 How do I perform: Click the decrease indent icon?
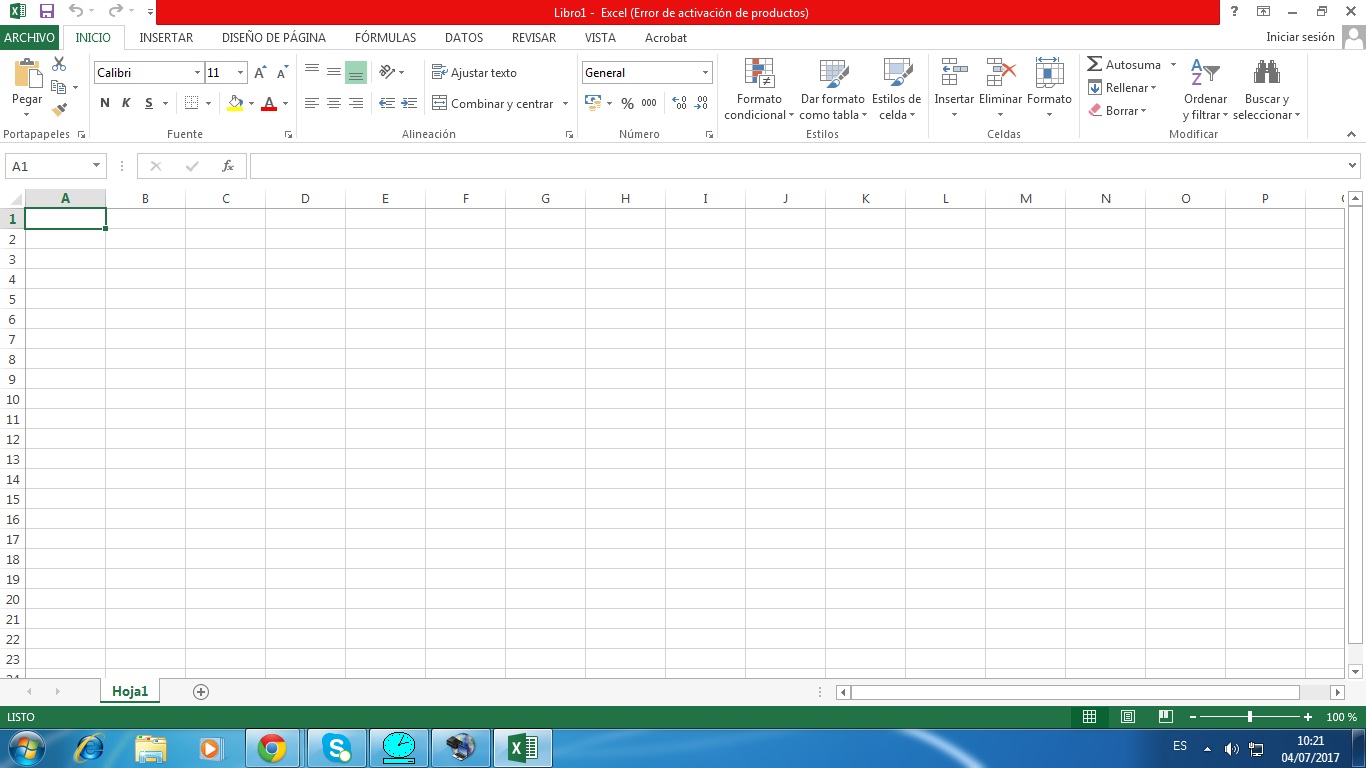click(386, 103)
